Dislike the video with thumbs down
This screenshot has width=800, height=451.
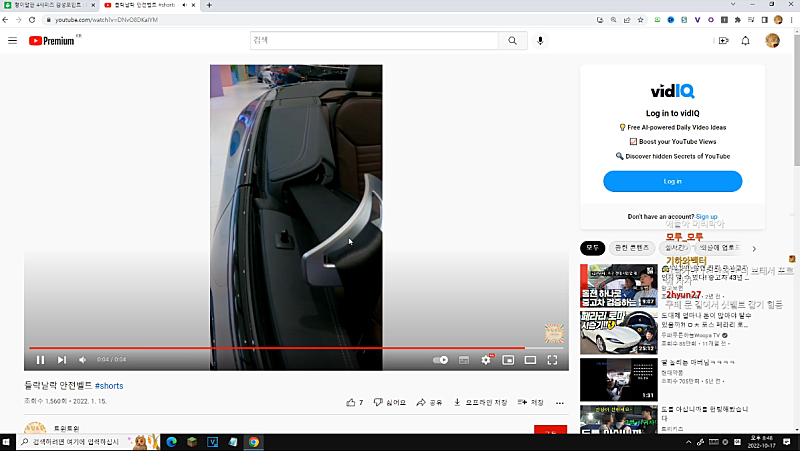[390, 403]
